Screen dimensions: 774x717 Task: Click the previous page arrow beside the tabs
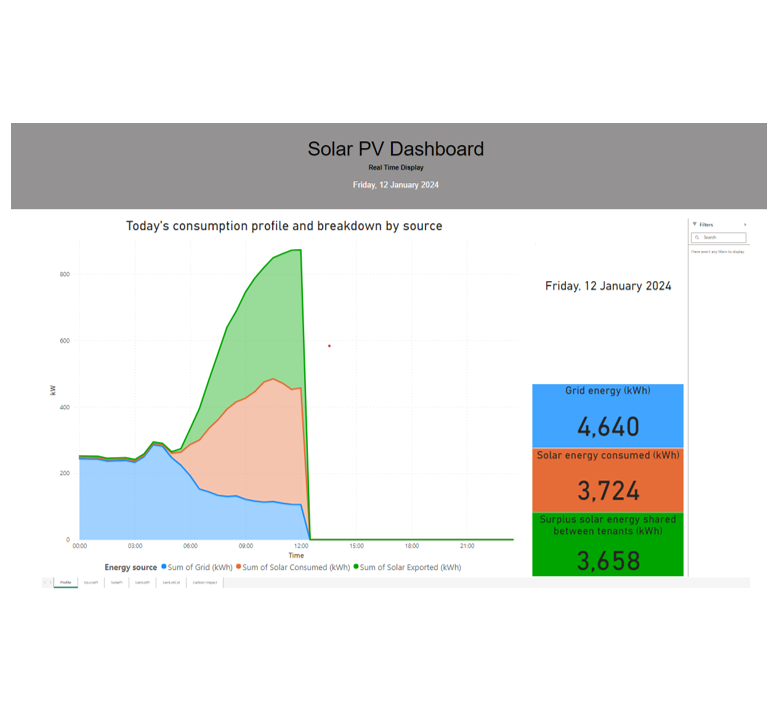(44, 582)
